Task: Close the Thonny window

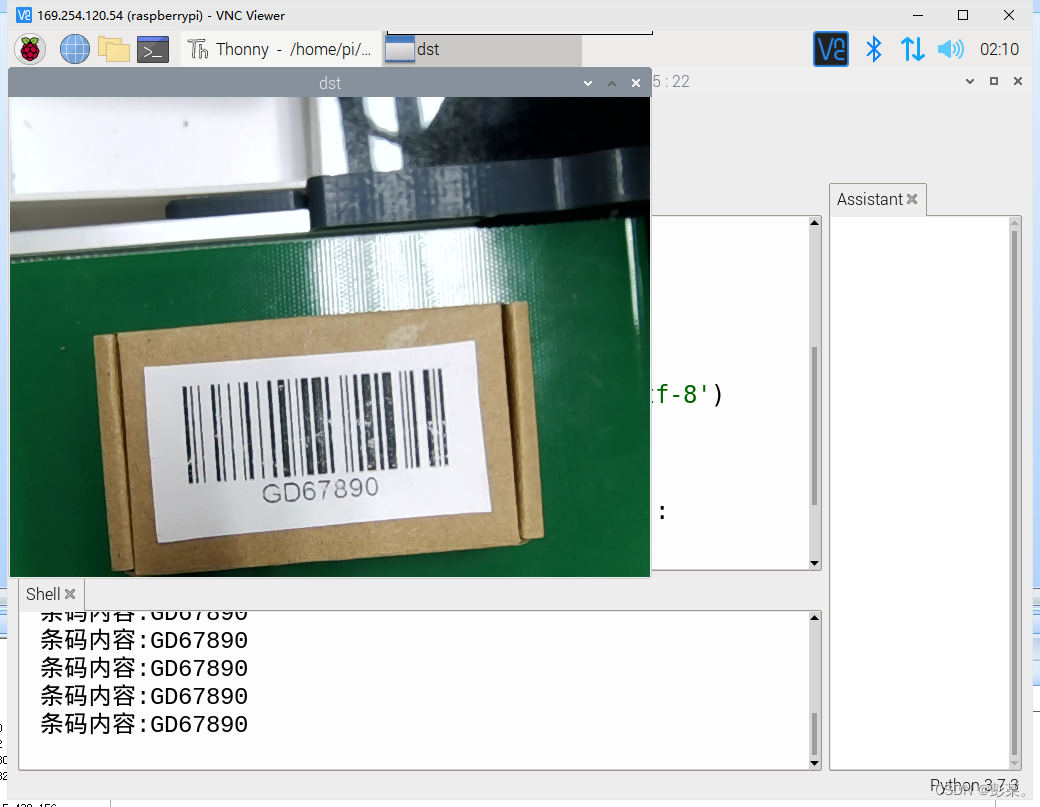Action: 1018,81
